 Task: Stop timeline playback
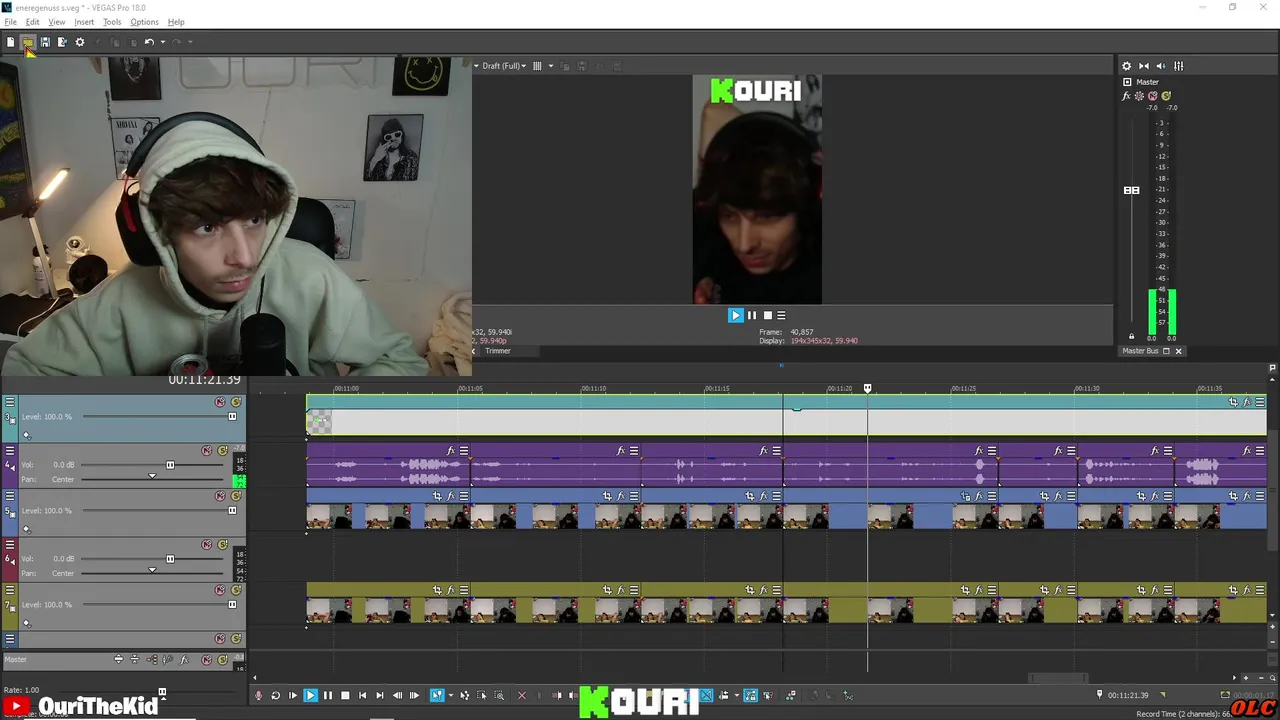(345, 695)
